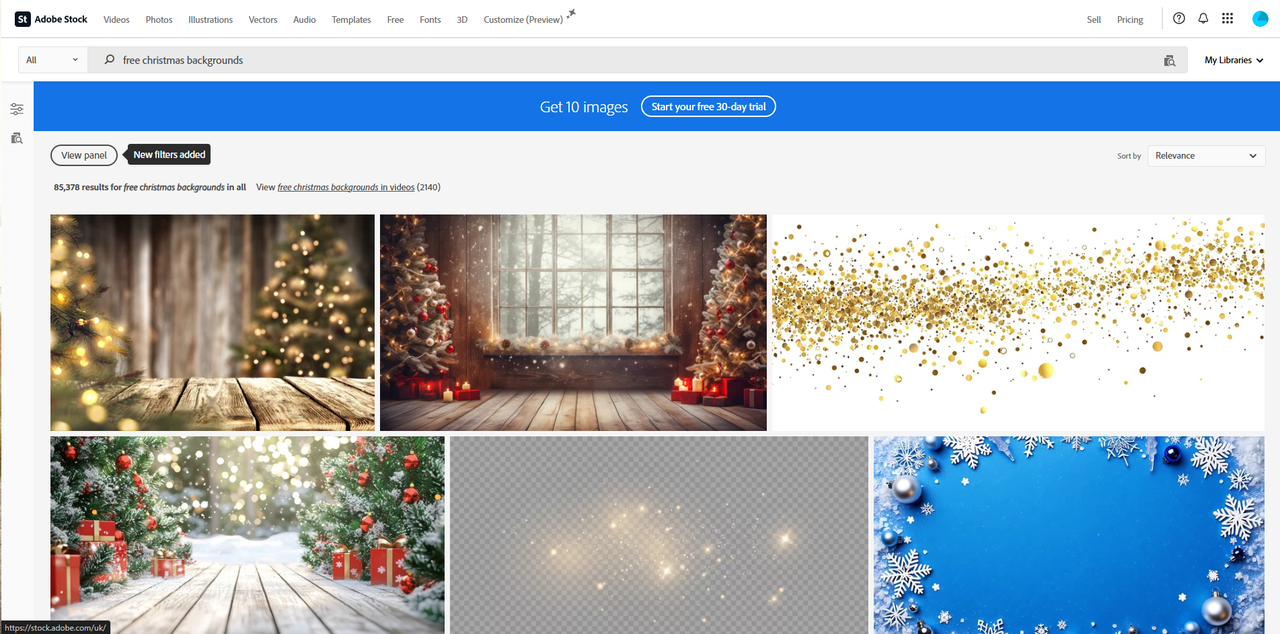Select the 3D navigation item
1280x634 pixels.
coord(461,18)
